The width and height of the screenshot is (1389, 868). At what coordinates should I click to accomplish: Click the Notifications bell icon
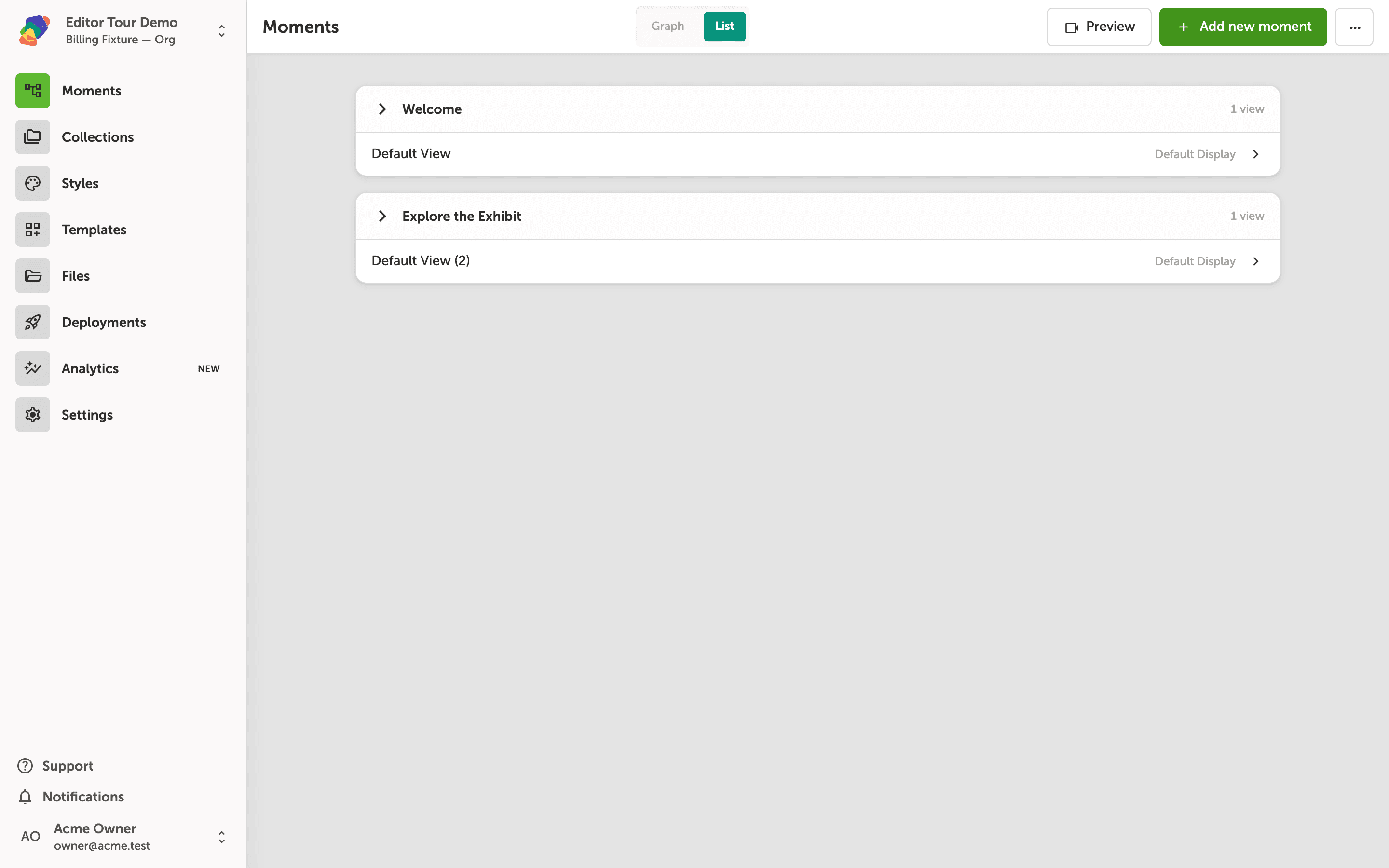point(25,797)
